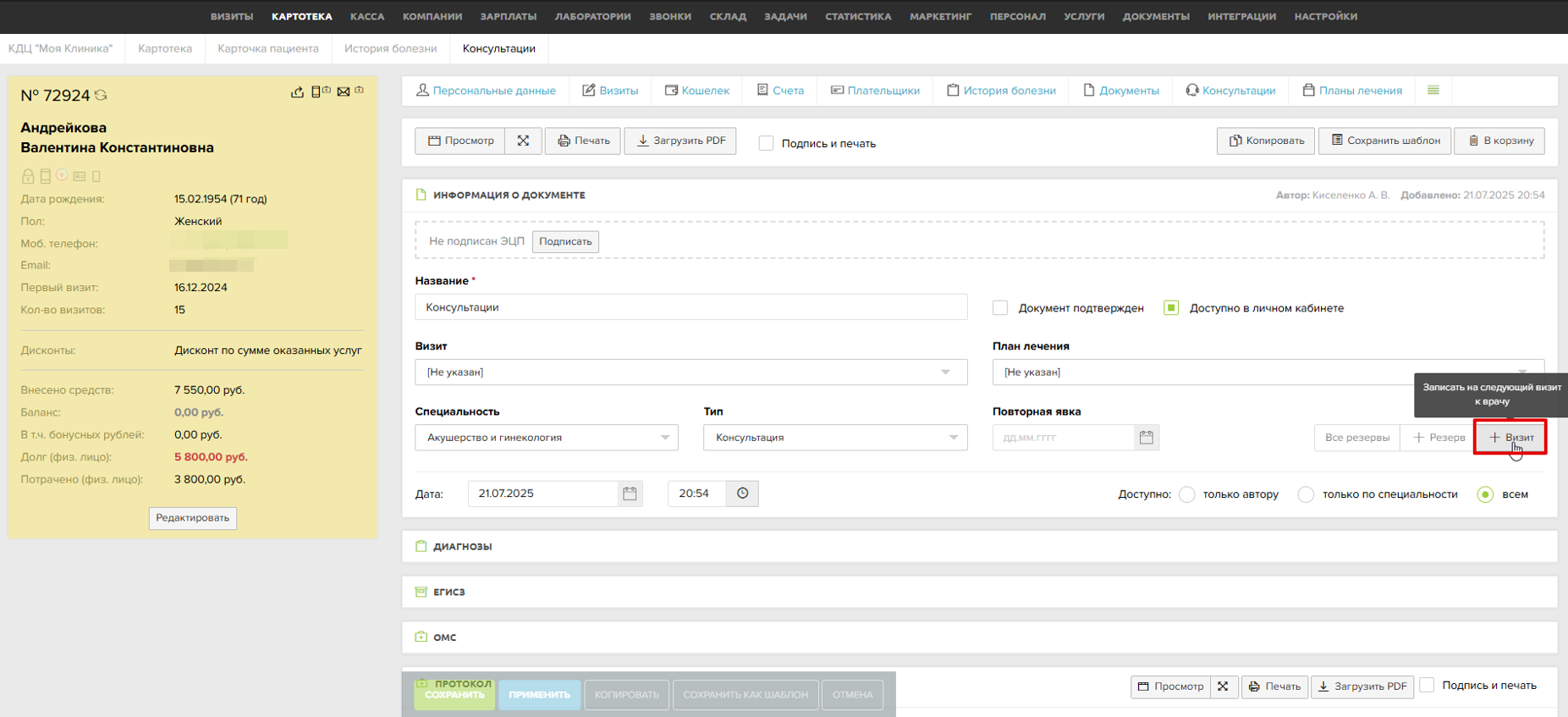1568x717 pixels.
Task: Open the КАССА main menu
Action: (x=367, y=17)
